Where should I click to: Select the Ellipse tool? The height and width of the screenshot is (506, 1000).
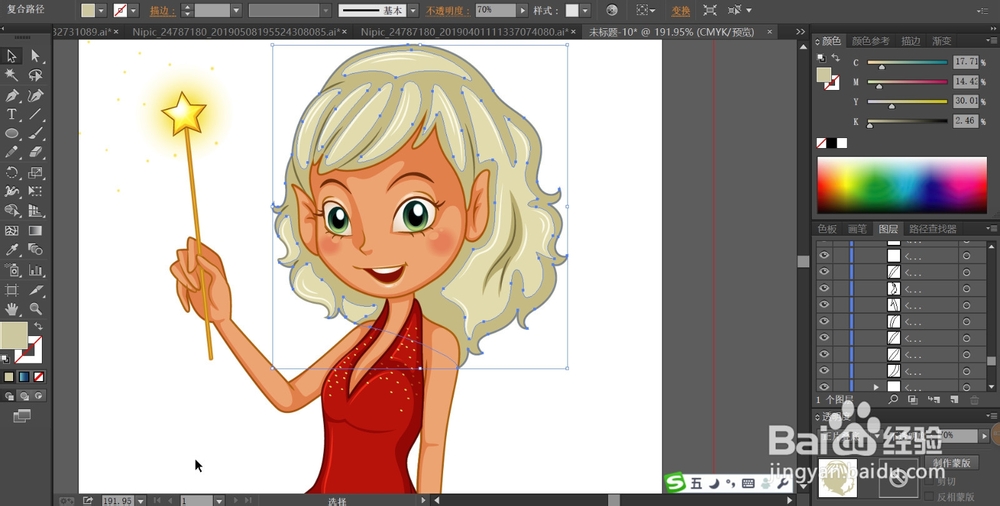point(11,133)
